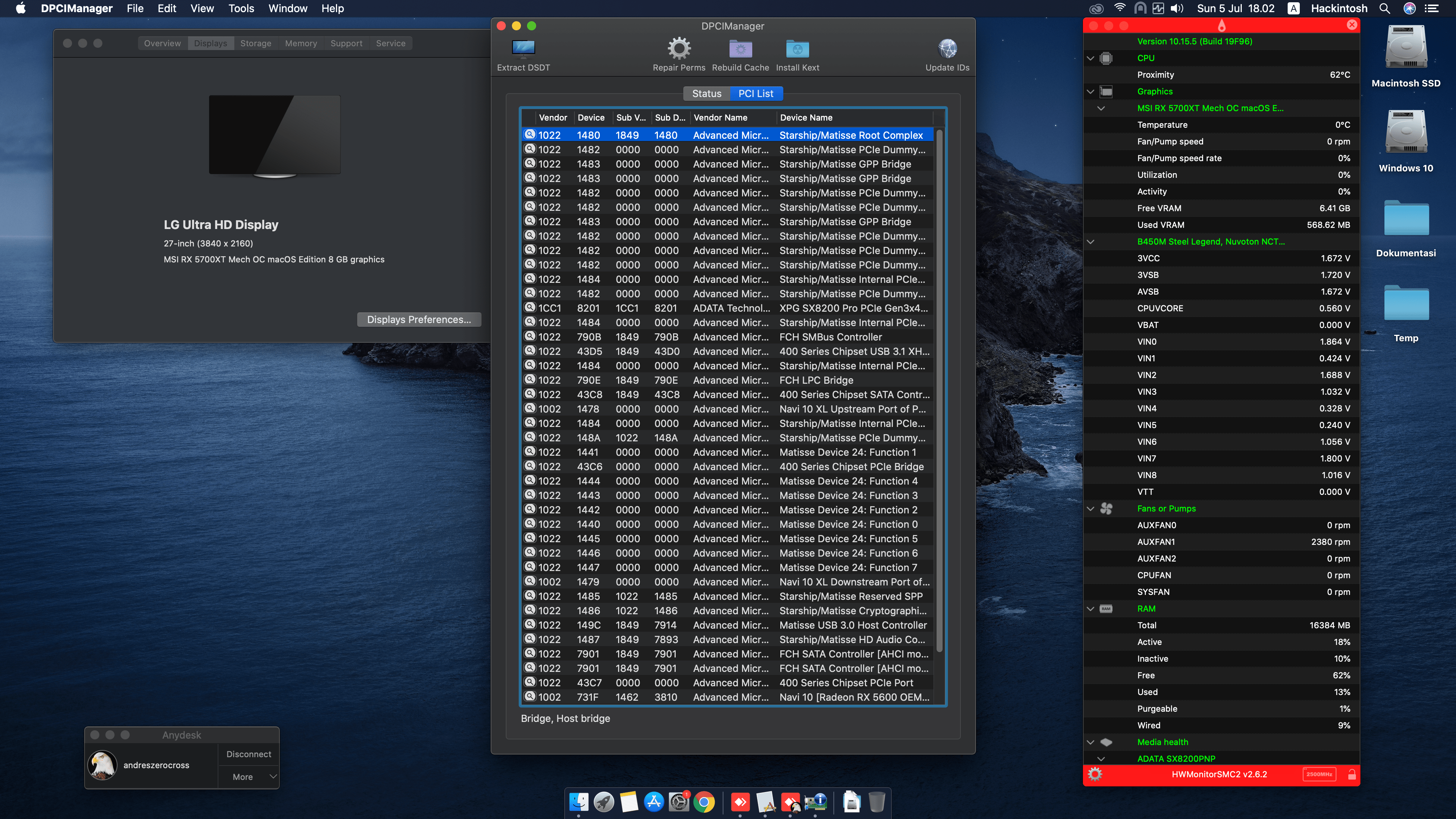Click the PCI list vertical scrollbar
The height and width of the screenshot is (819, 1456).
tap(940, 390)
